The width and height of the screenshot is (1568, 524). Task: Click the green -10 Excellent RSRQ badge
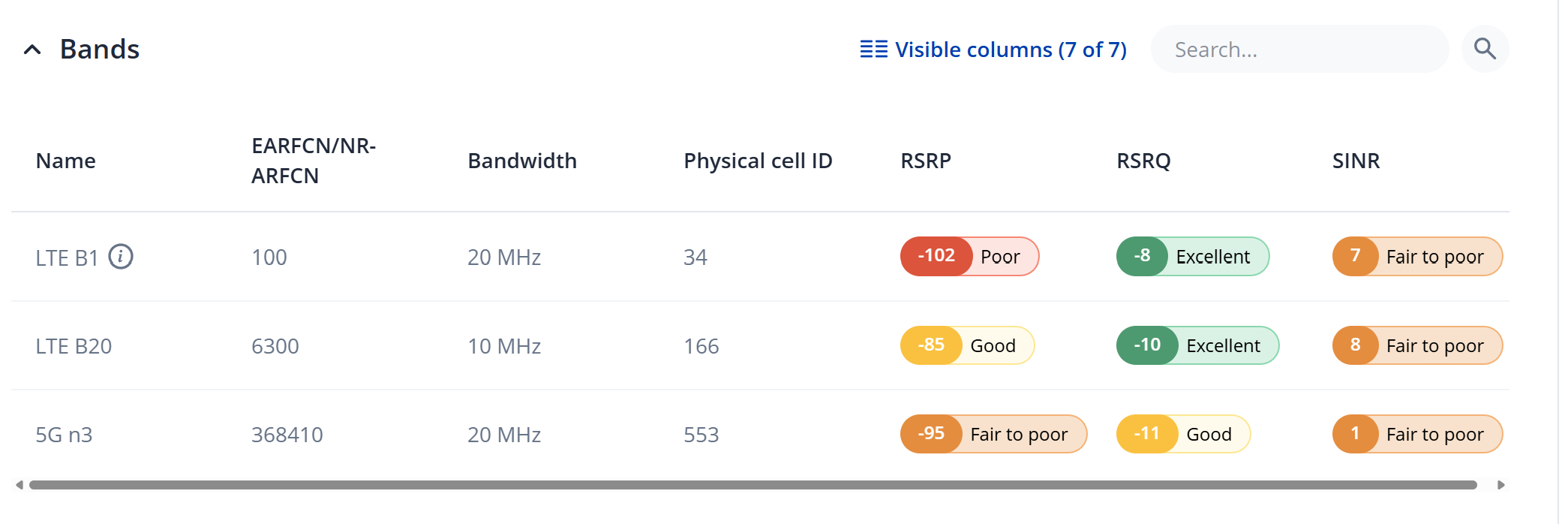click(x=1197, y=345)
